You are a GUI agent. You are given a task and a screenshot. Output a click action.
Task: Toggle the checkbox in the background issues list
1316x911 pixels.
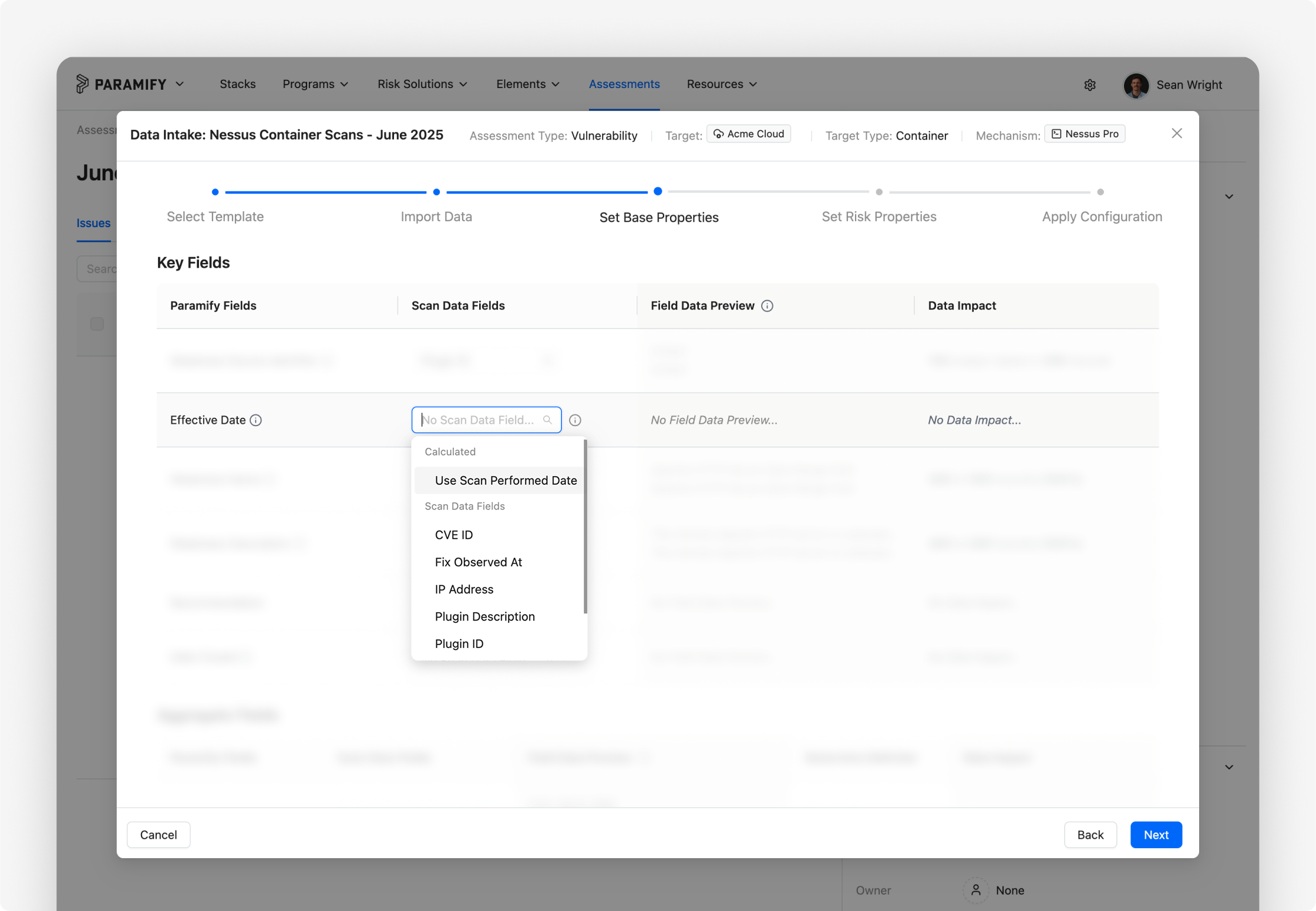(x=97, y=324)
